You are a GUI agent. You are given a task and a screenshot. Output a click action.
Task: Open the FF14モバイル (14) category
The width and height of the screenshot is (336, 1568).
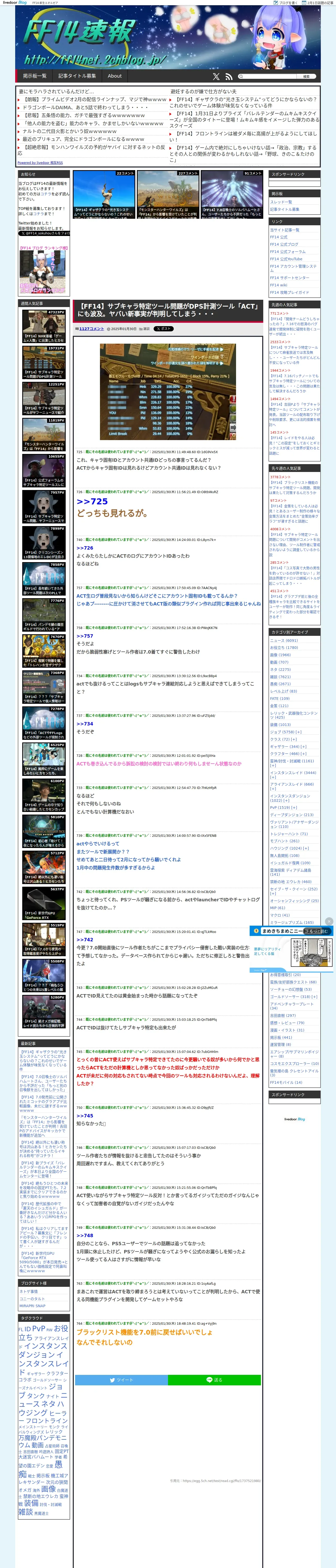tap(286, 1082)
